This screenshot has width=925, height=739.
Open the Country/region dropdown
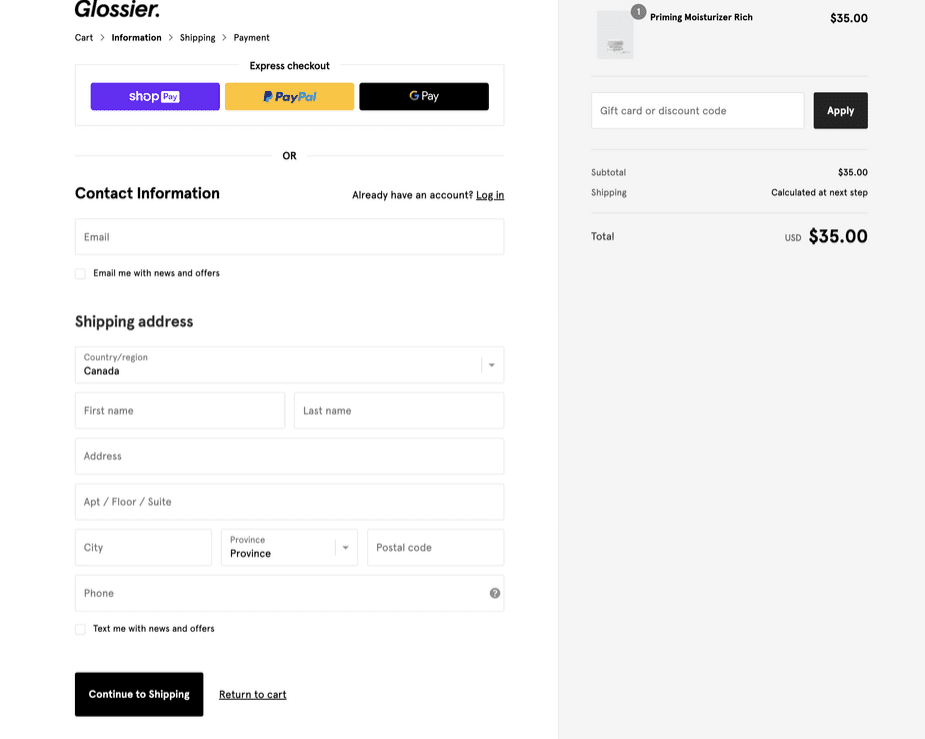(x=289, y=365)
